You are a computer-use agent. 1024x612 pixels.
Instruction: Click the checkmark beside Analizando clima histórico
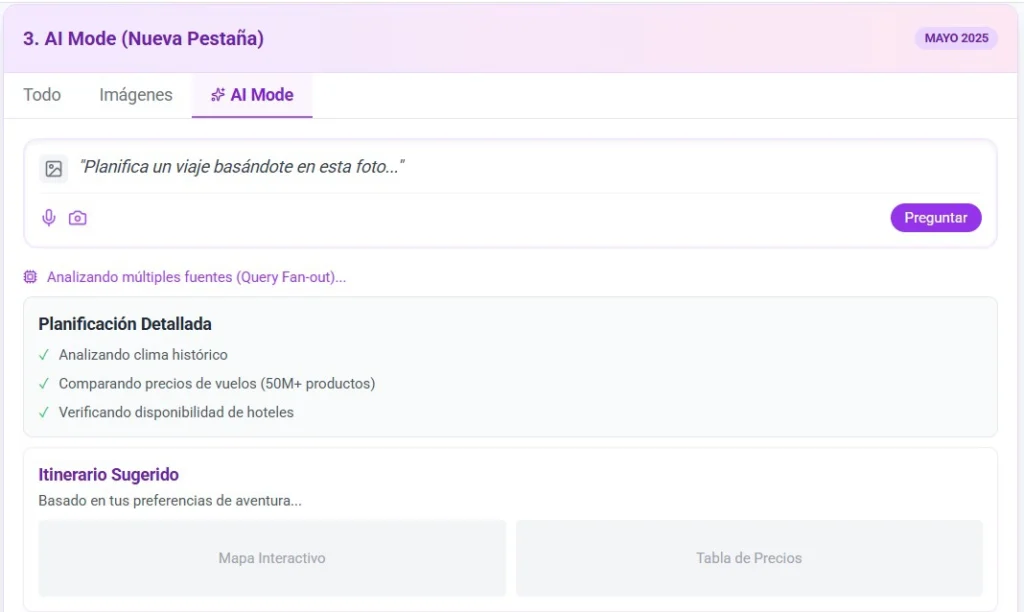pyautogui.click(x=44, y=355)
